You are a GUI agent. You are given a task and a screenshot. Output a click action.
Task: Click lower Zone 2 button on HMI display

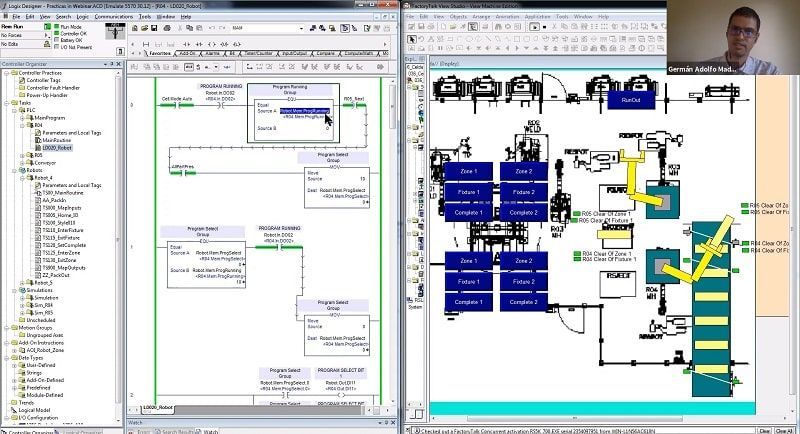point(523,261)
